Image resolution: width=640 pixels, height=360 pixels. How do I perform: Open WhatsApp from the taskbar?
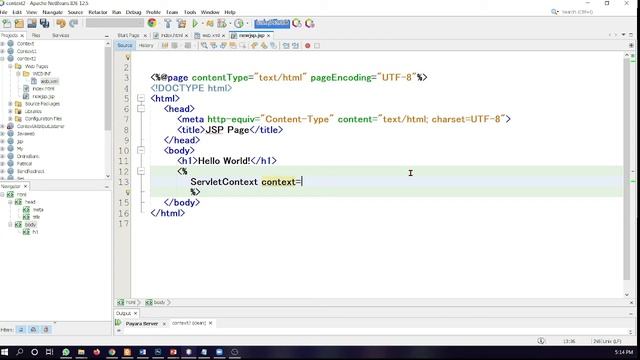pyautogui.click(x=65, y=352)
